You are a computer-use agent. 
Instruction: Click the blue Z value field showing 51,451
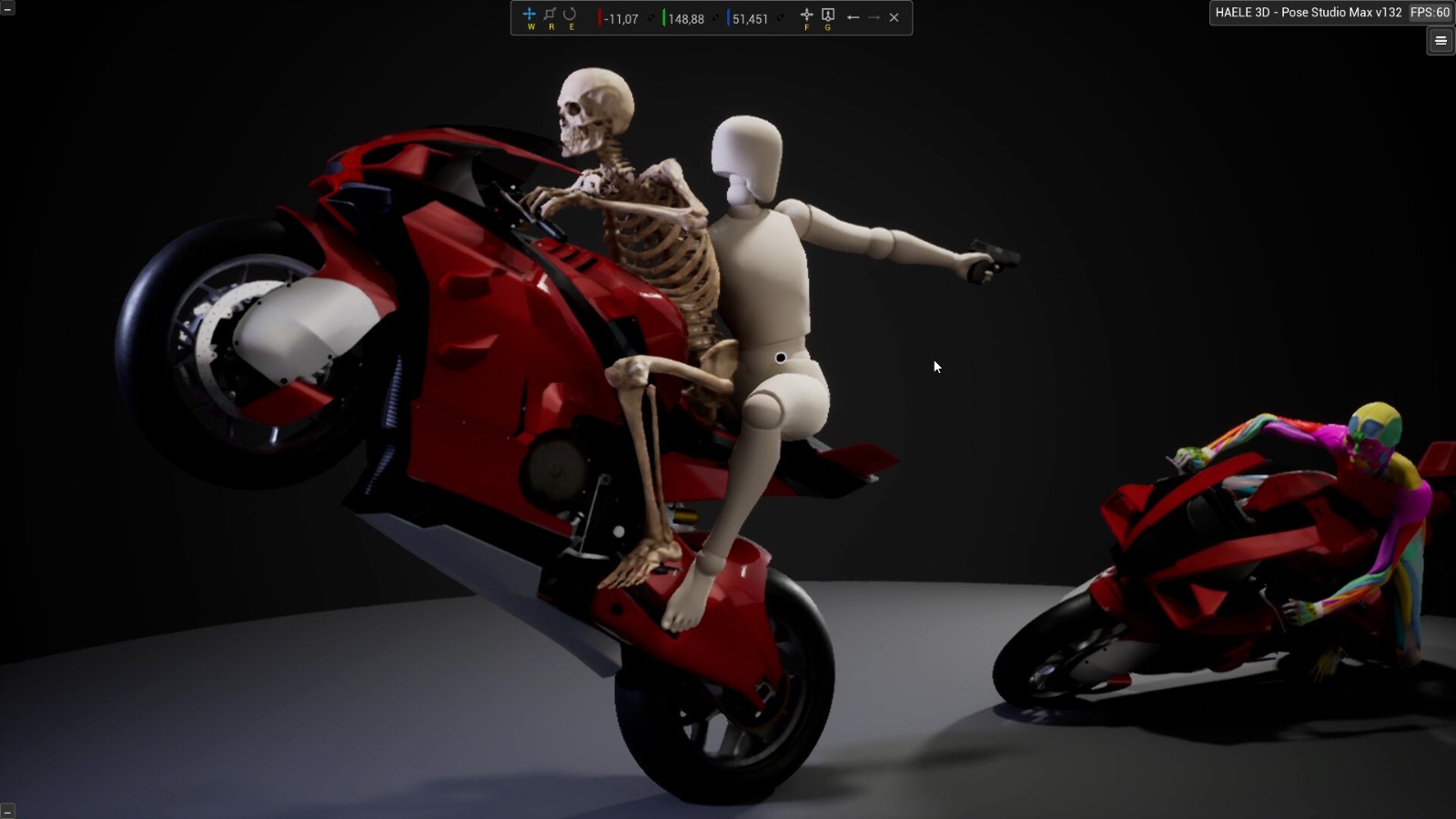(x=750, y=19)
